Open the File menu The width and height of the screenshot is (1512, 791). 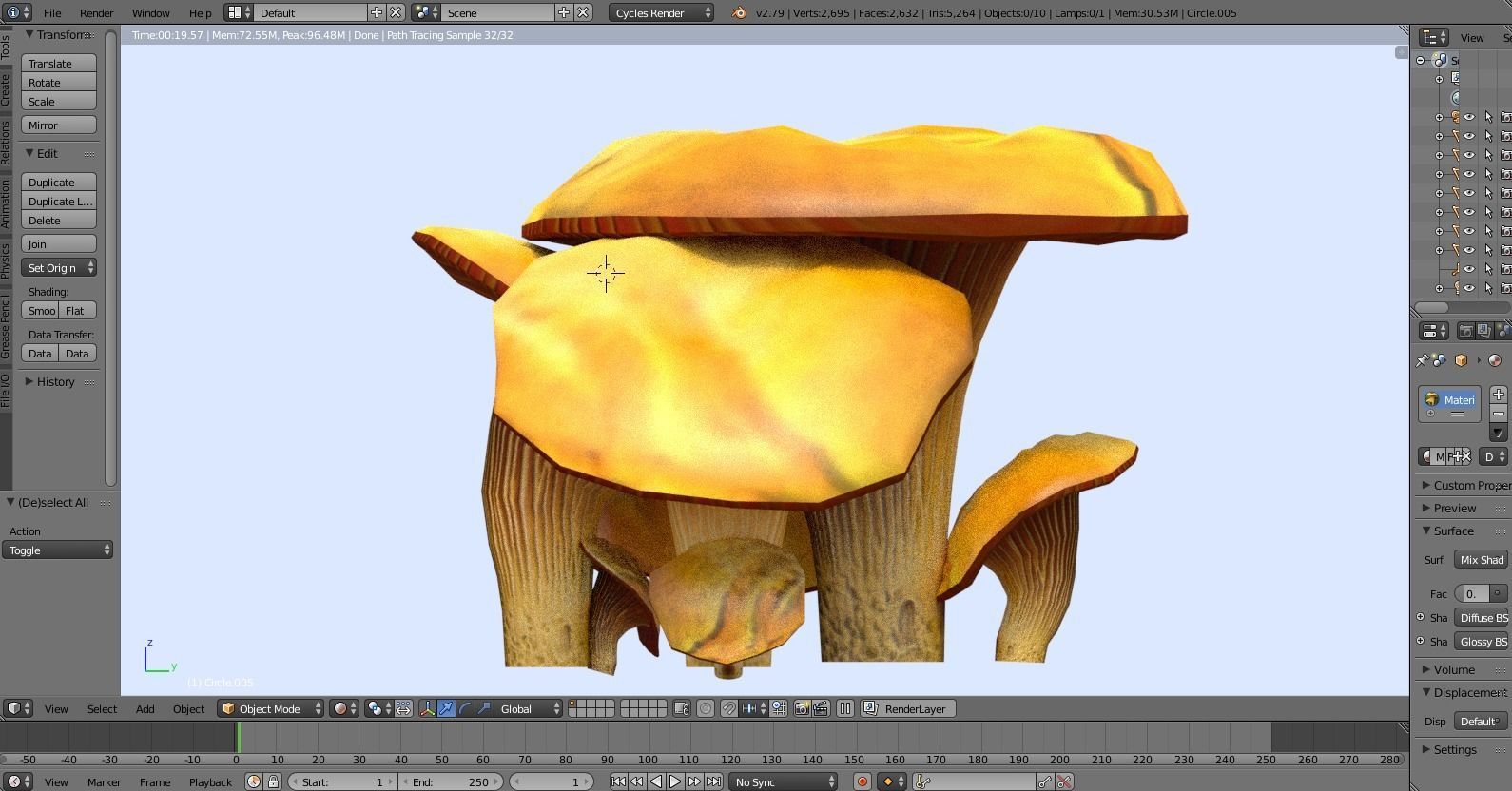click(52, 12)
